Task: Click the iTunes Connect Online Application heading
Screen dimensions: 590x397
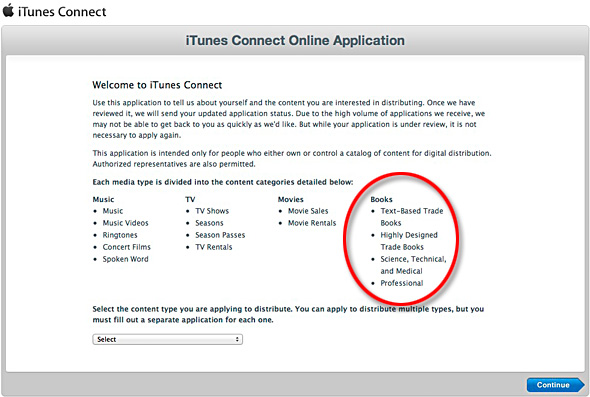Action: click(295, 40)
